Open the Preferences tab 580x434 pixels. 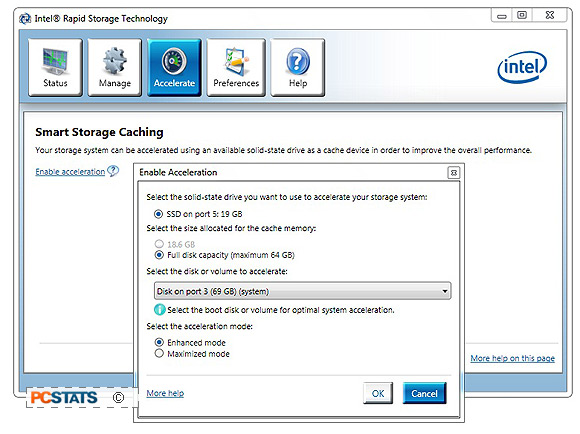tap(236, 67)
